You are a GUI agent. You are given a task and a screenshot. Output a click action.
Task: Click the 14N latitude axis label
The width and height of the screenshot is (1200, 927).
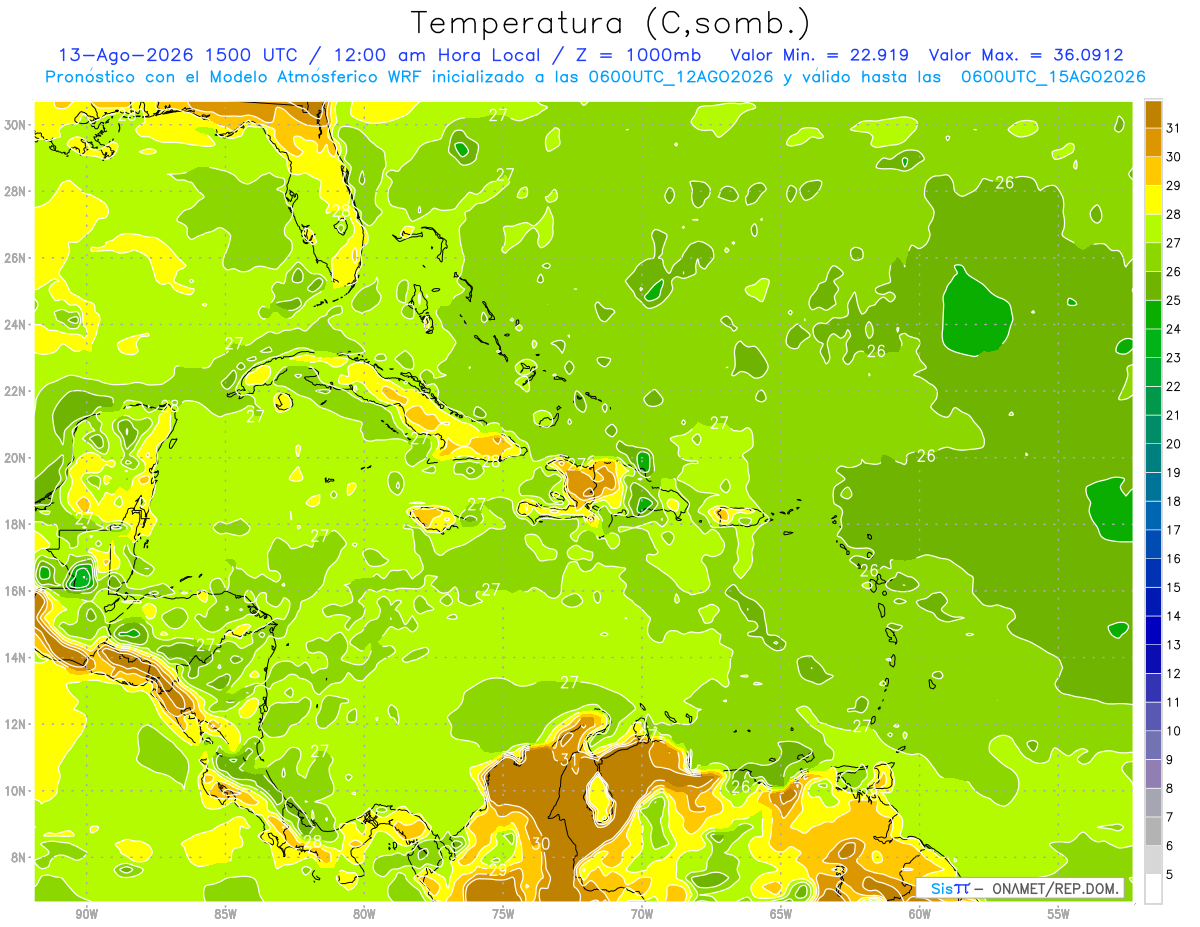click(17, 657)
